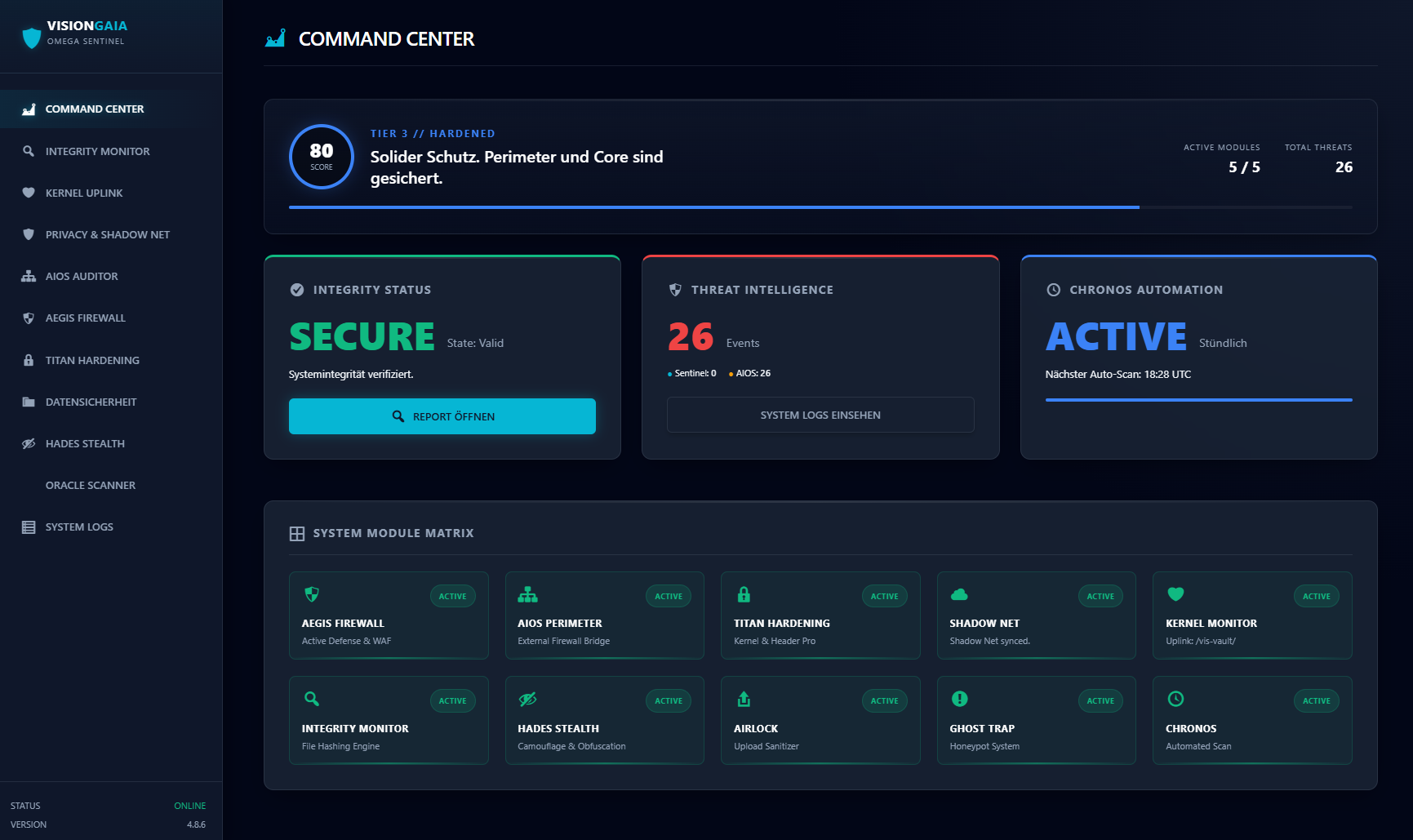
Task: Select the Aegis Firewall shield icon
Action: 27,318
